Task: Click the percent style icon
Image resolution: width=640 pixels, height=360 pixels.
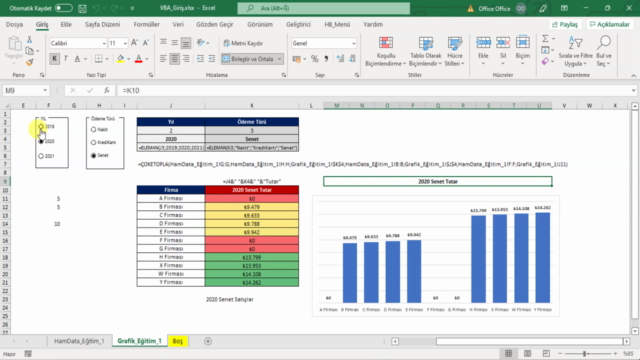Action: point(315,59)
